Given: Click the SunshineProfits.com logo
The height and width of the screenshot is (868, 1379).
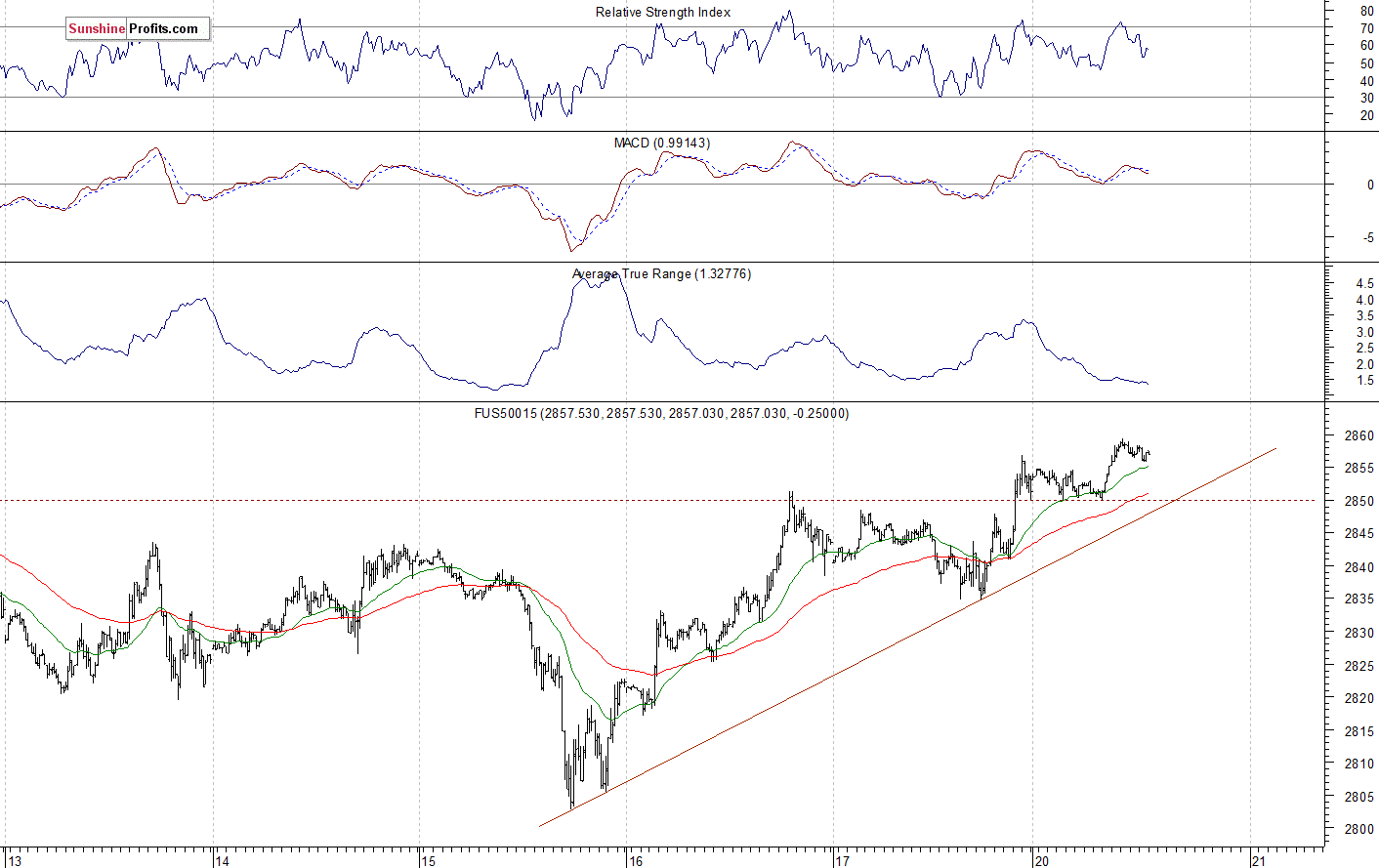Looking at the screenshot, I should pyautogui.click(x=138, y=29).
